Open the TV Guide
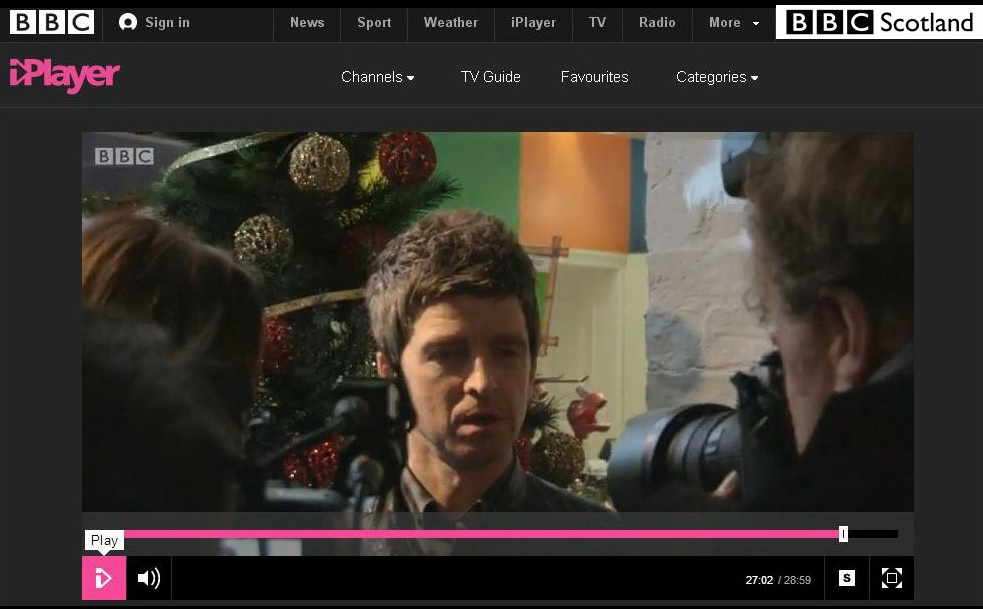 [490, 77]
